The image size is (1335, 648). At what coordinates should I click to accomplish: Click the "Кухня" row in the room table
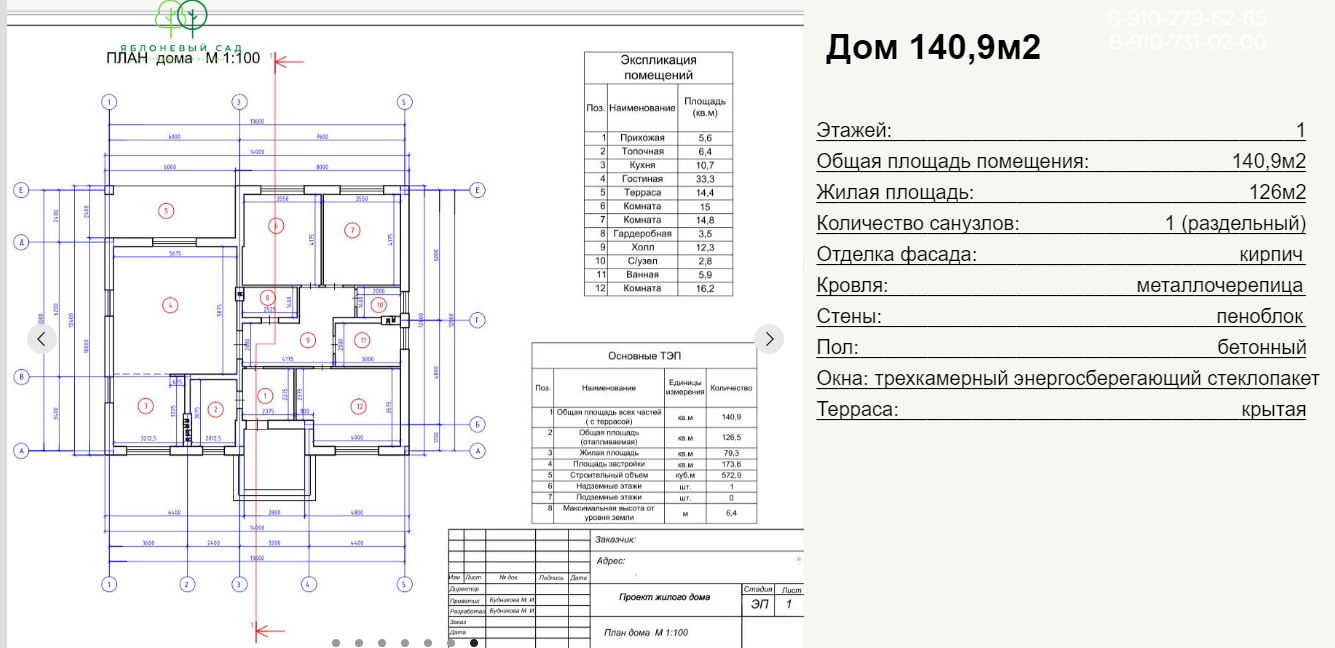658,165
